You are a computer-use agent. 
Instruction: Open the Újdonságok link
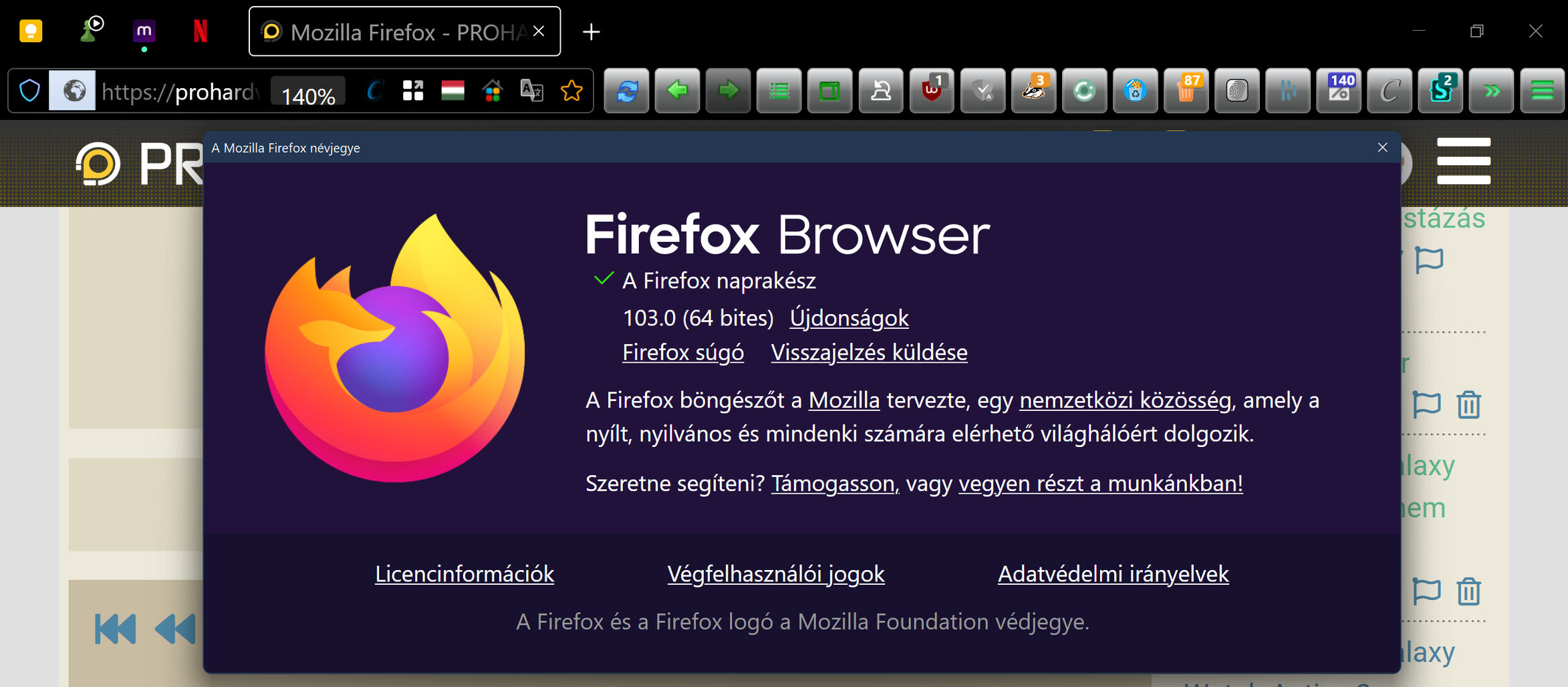click(x=849, y=318)
